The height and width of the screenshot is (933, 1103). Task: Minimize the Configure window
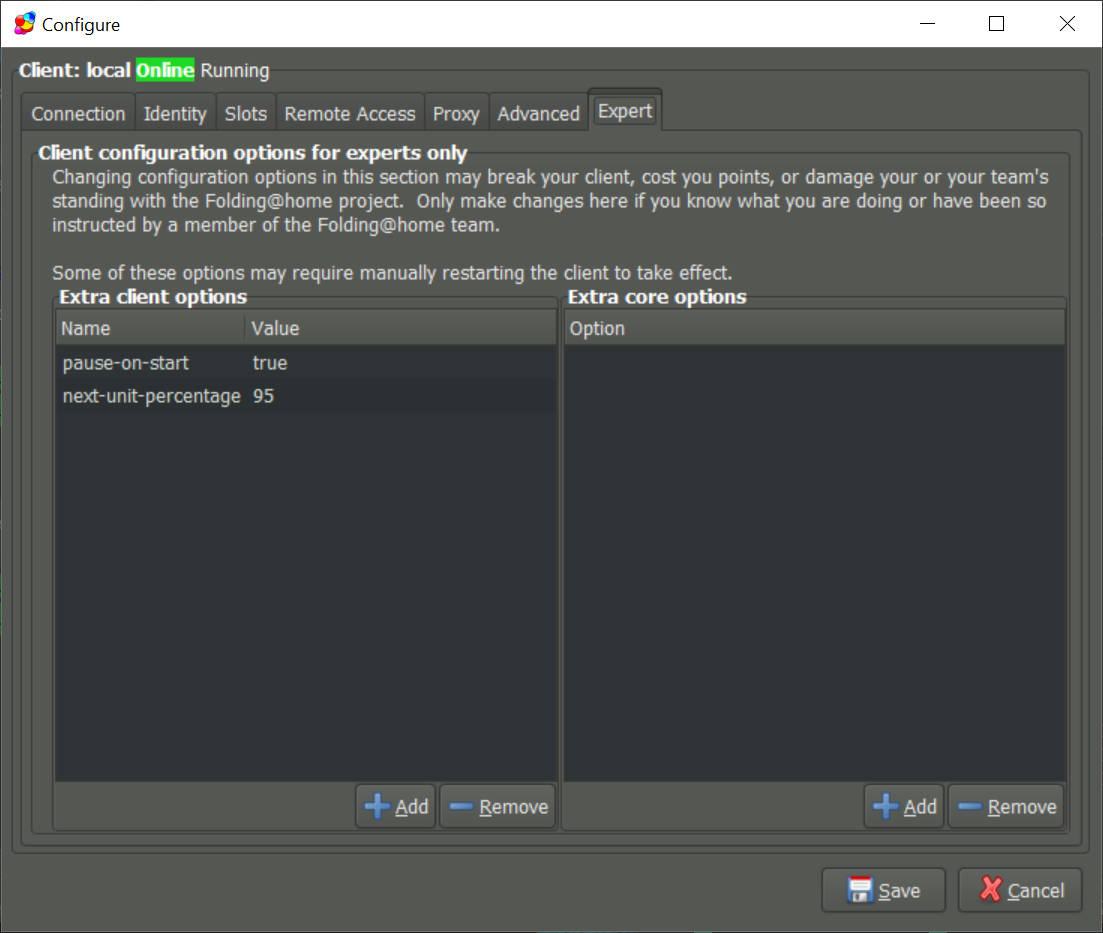pos(928,23)
